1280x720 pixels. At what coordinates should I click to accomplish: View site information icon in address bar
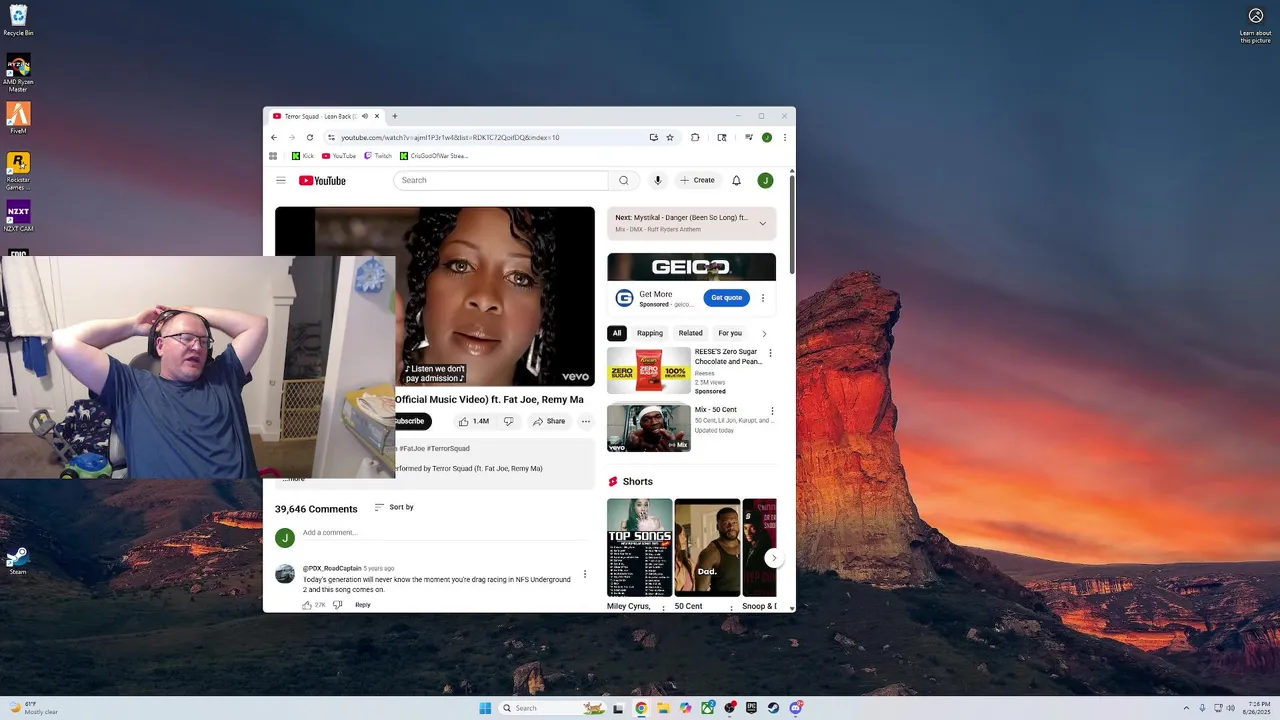(331, 138)
